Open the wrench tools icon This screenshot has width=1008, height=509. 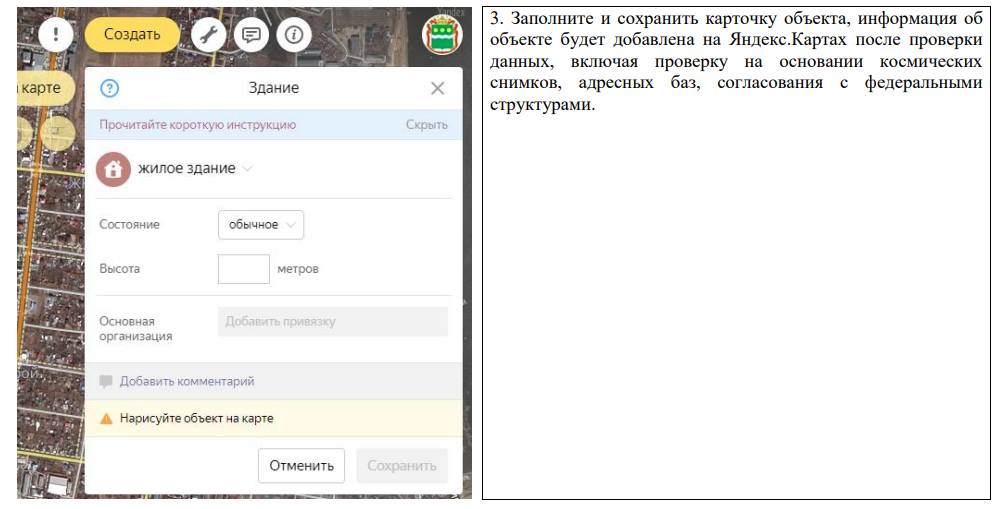208,34
